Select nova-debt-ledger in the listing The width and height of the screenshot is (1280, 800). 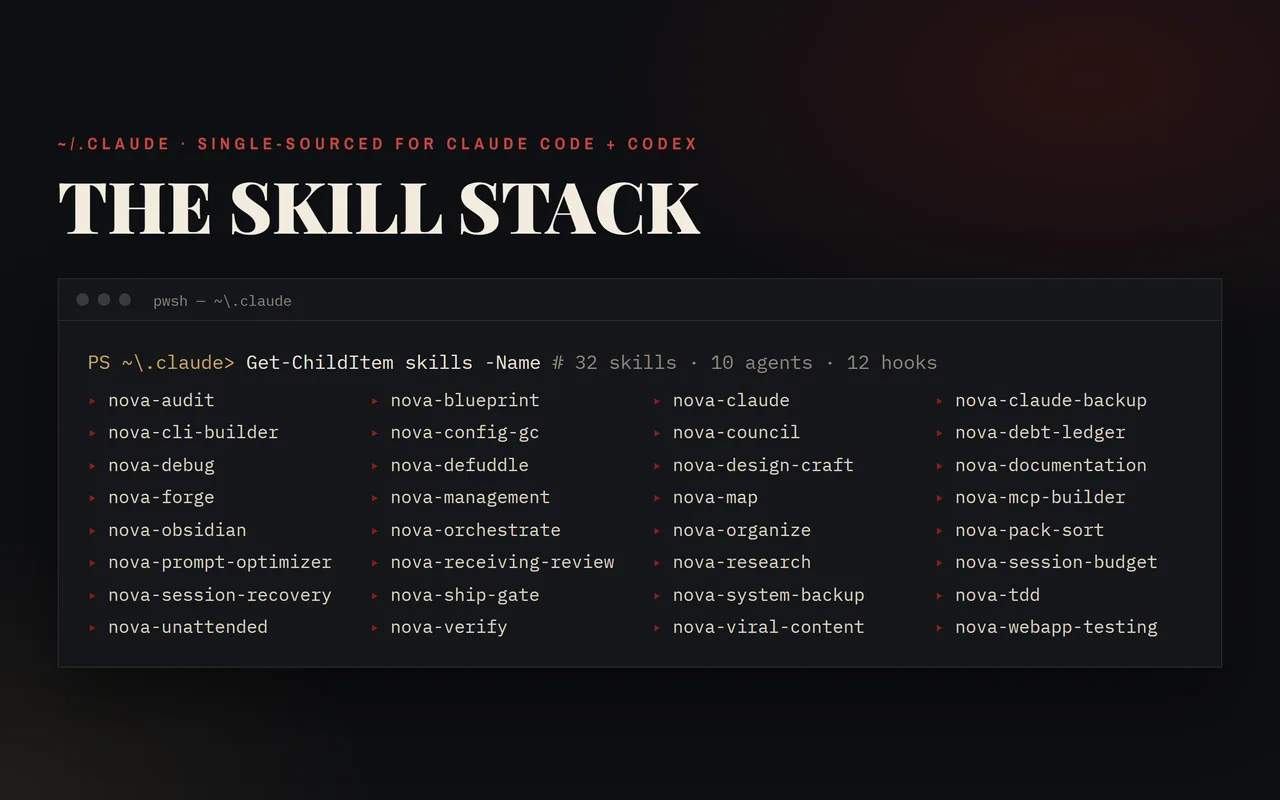[1040, 432]
